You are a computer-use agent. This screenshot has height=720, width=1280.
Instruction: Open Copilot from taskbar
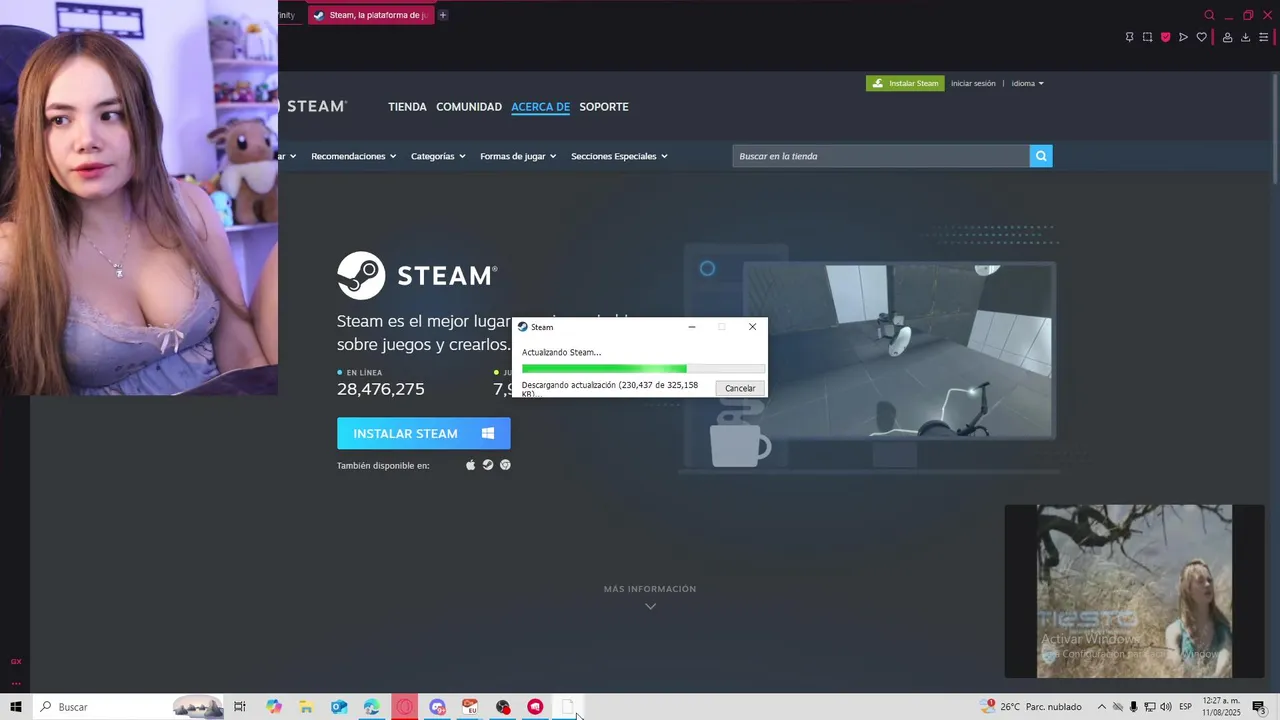tap(274, 707)
